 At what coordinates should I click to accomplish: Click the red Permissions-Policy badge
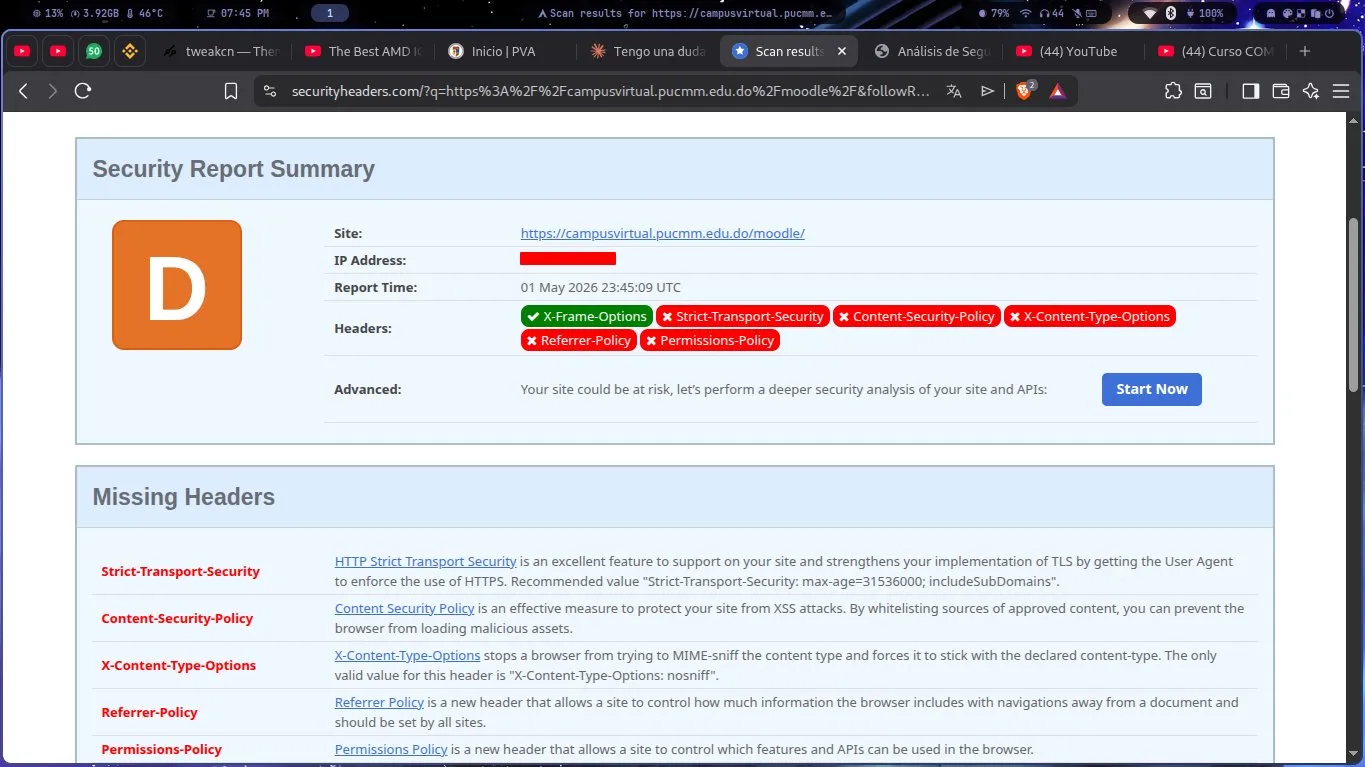pos(710,340)
